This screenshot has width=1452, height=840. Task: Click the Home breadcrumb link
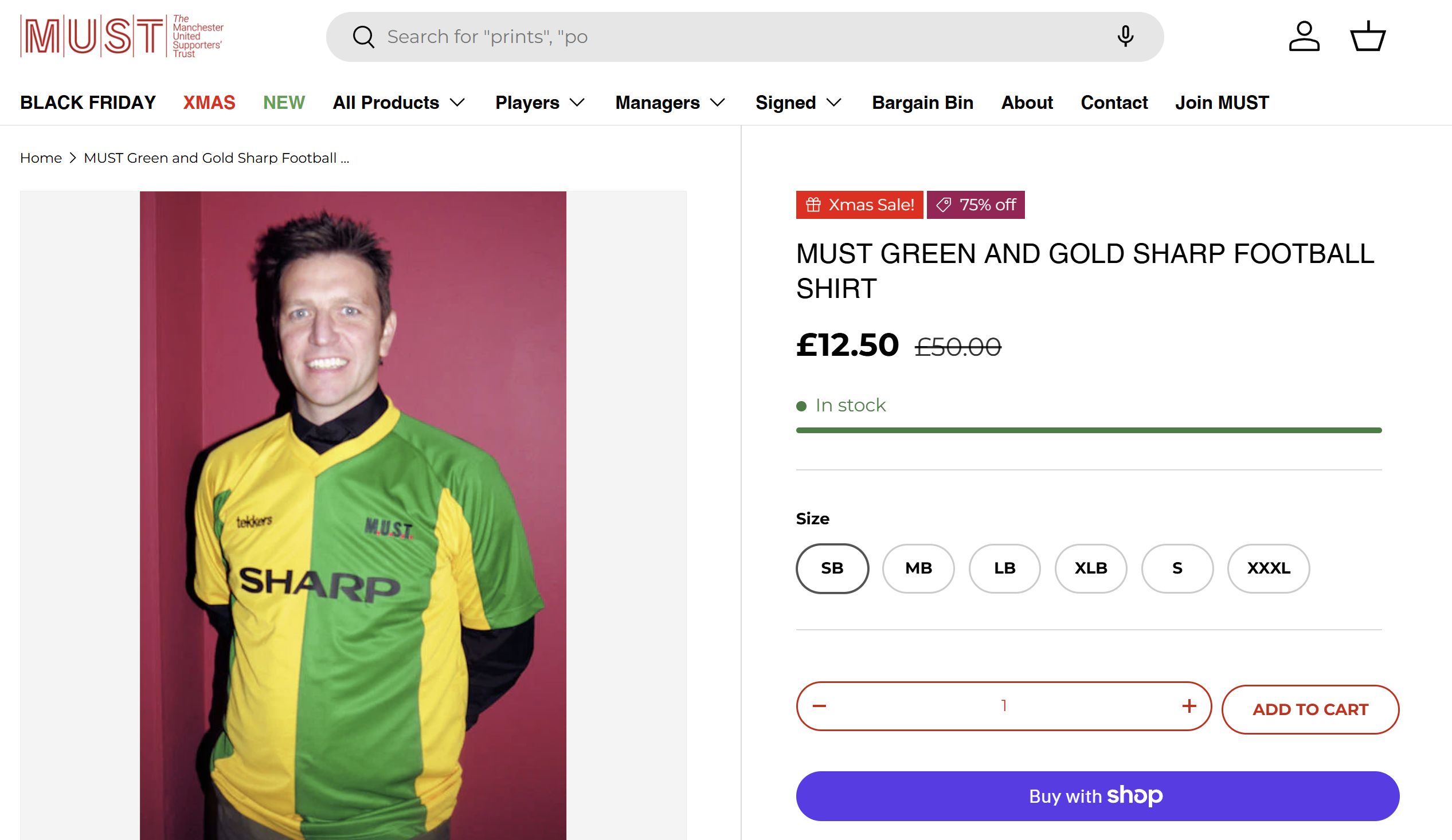41,158
